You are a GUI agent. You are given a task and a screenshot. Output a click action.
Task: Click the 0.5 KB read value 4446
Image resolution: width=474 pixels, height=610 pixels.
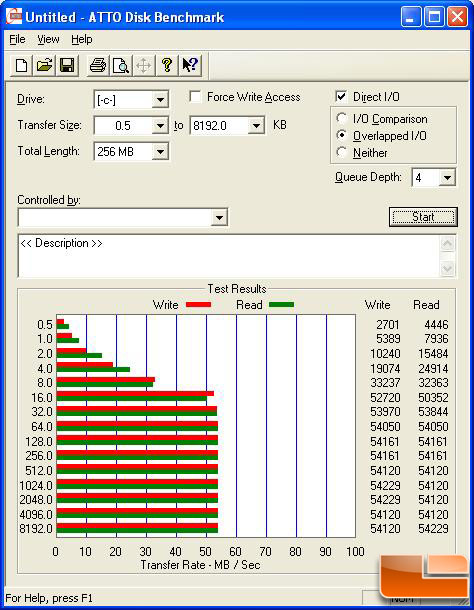point(436,324)
